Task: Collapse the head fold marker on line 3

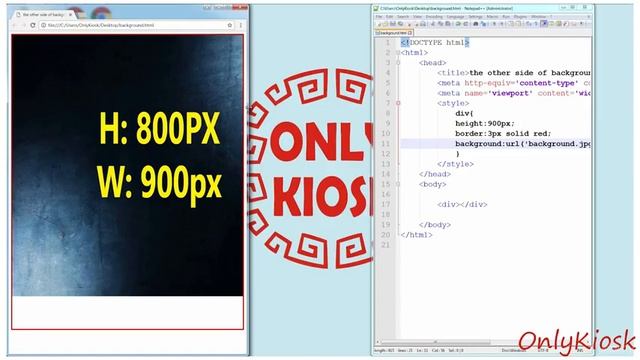Action: (398, 63)
